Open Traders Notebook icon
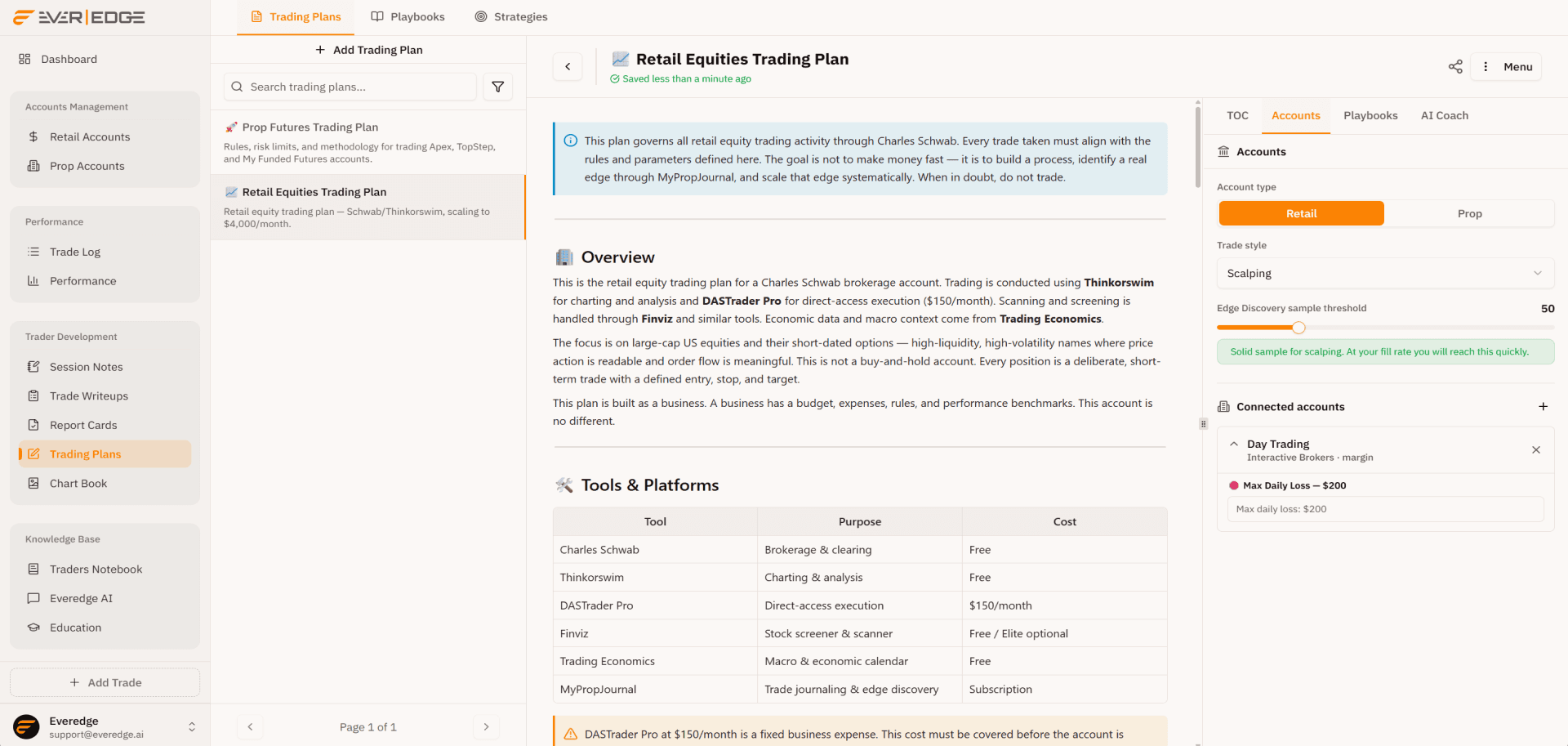Viewport: 1568px width, 746px height. point(33,570)
